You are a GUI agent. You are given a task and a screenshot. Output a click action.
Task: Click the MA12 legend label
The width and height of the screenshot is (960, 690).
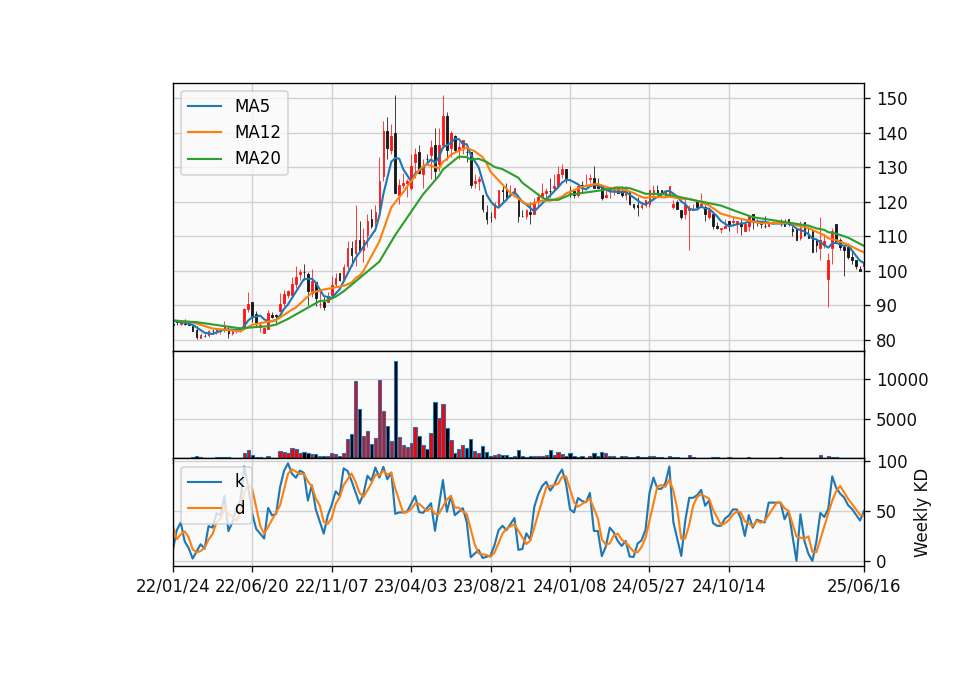point(257,132)
